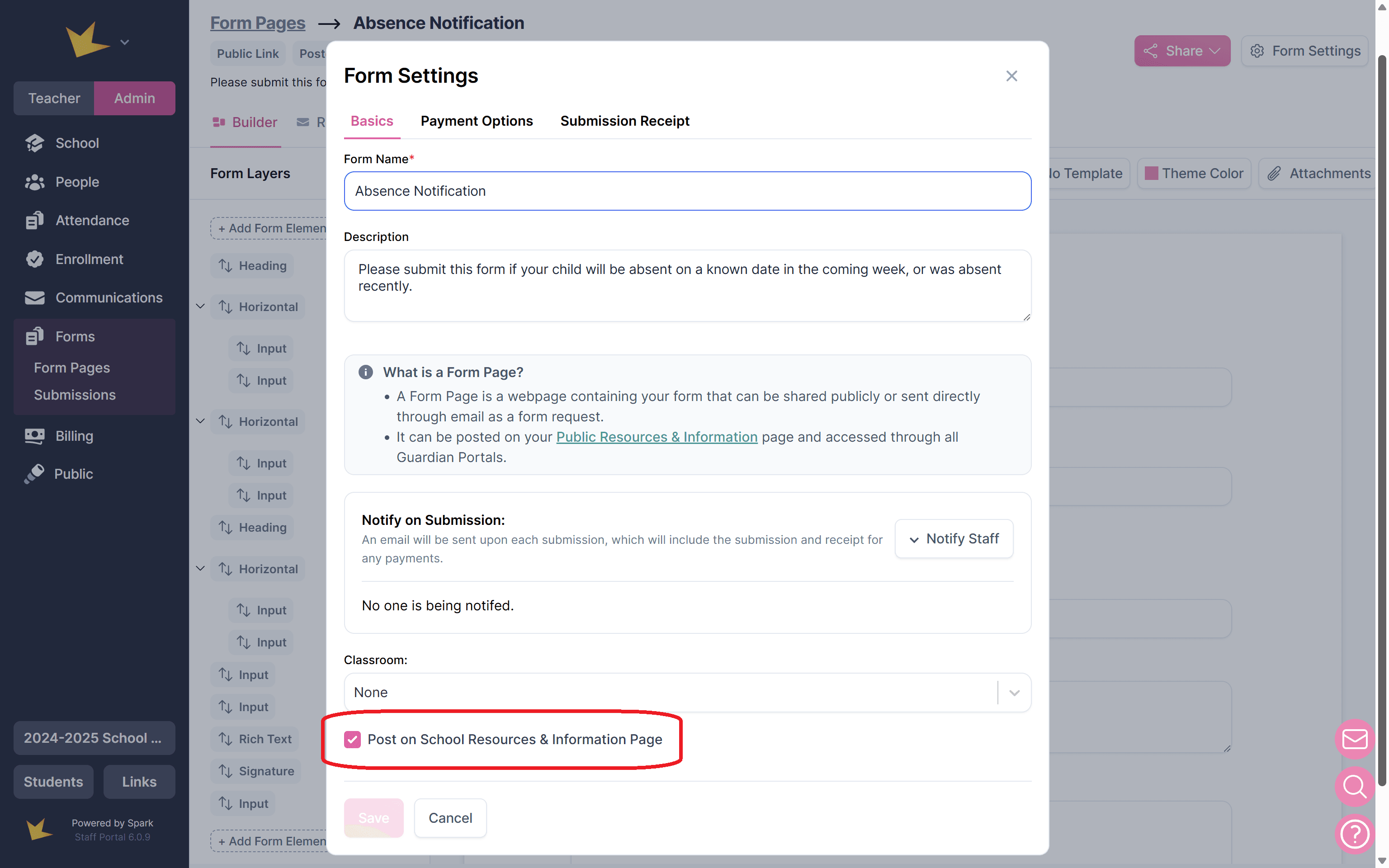
Task: Follow the Public Resources & Information link
Action: click(657, 437)
